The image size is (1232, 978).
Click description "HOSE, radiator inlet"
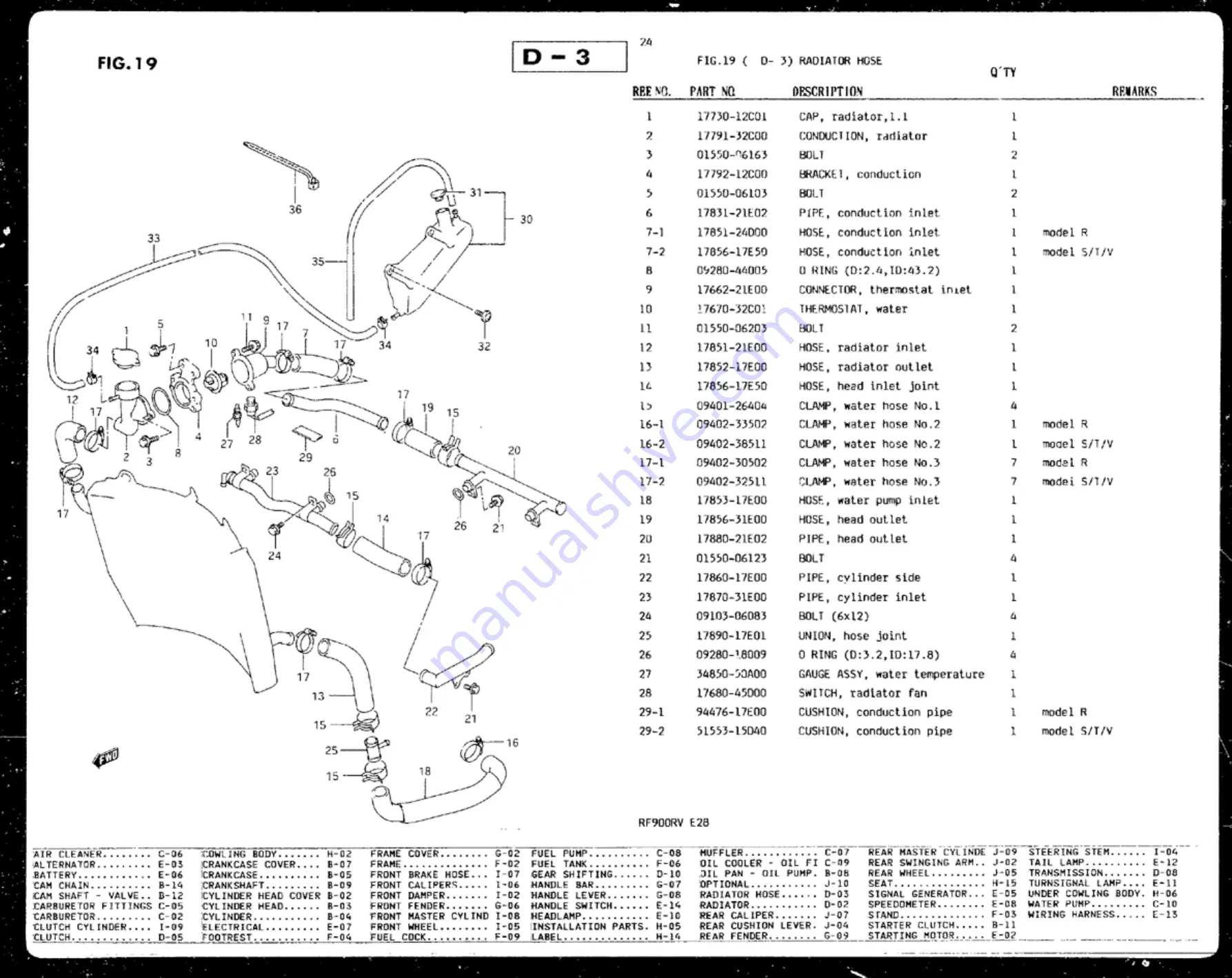click(x=862, y=348)
